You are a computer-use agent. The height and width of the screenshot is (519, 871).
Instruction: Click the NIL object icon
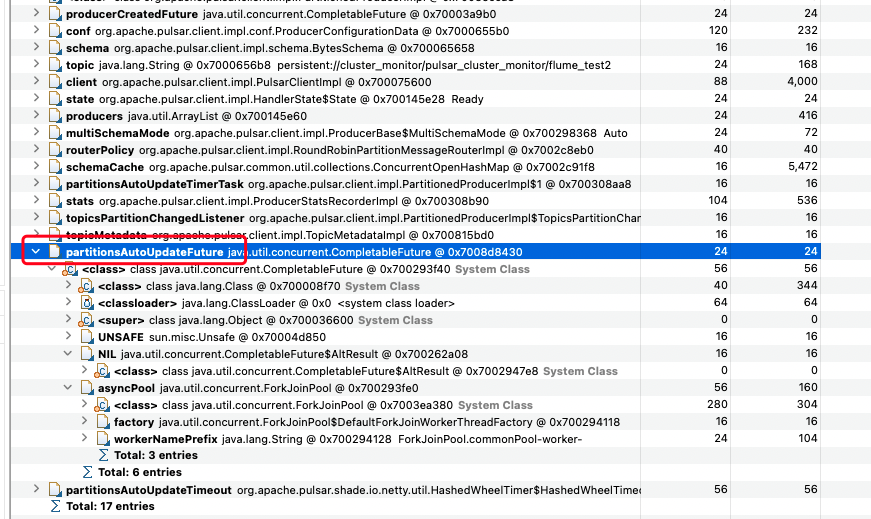87,354
